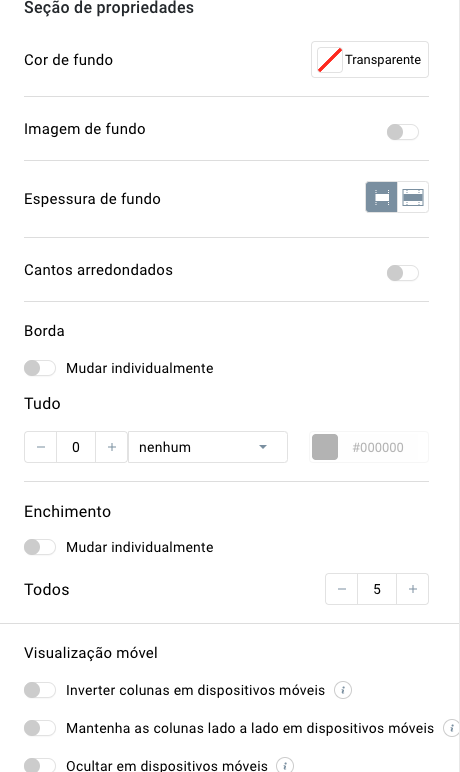
Task: Click info icon beside Mantenha as colunas
Action: pos(451,728)
